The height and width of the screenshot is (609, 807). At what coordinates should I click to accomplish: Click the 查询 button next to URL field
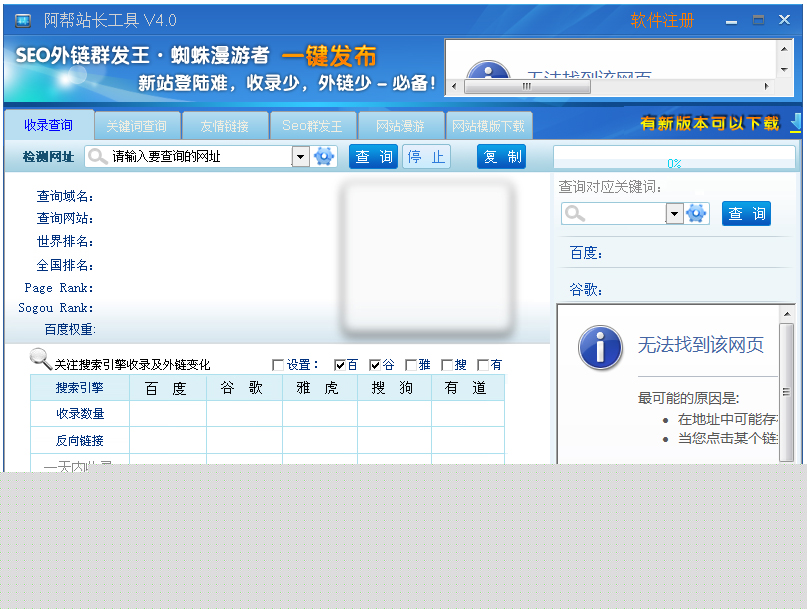pyautogui.click(x=374, y=156)
